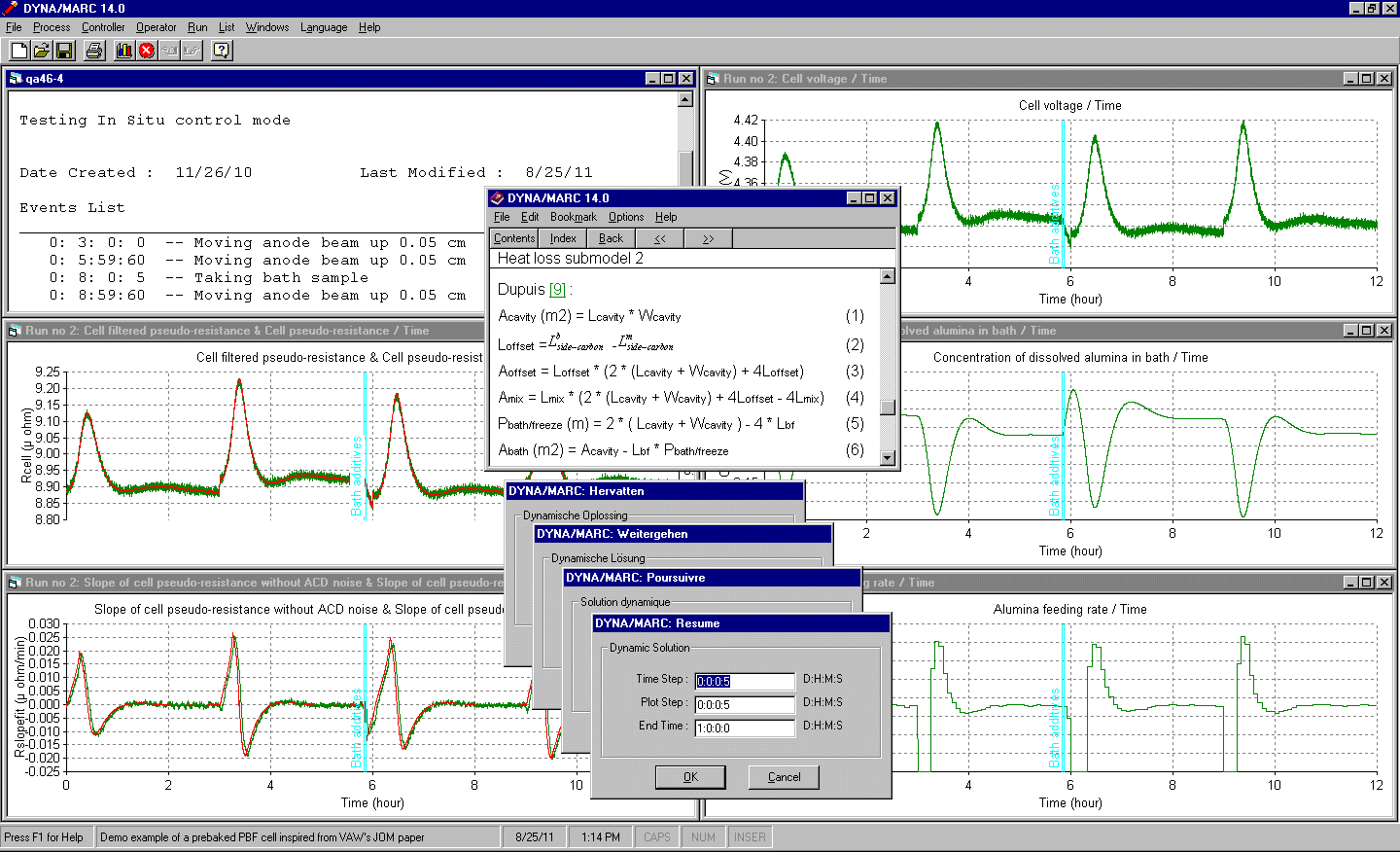Screen dimensions: 1400x852
Task: Click the NUM status bar indicator
Action: tap(703, 837)
